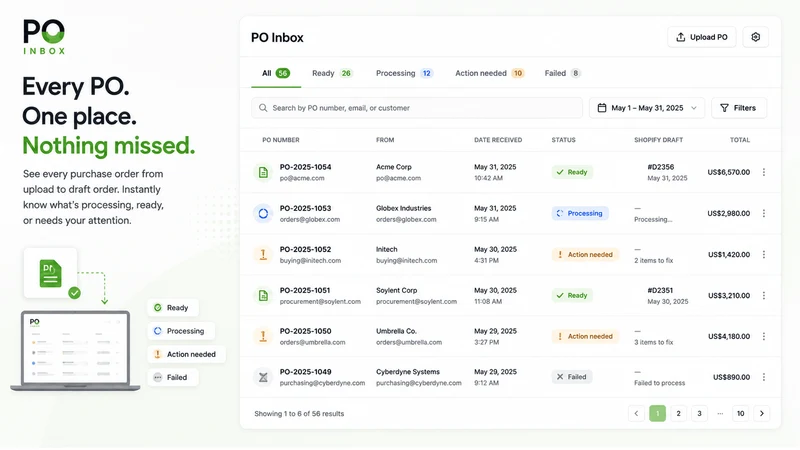Click the SHOPIFY DRAFT column header

(659, 140)
